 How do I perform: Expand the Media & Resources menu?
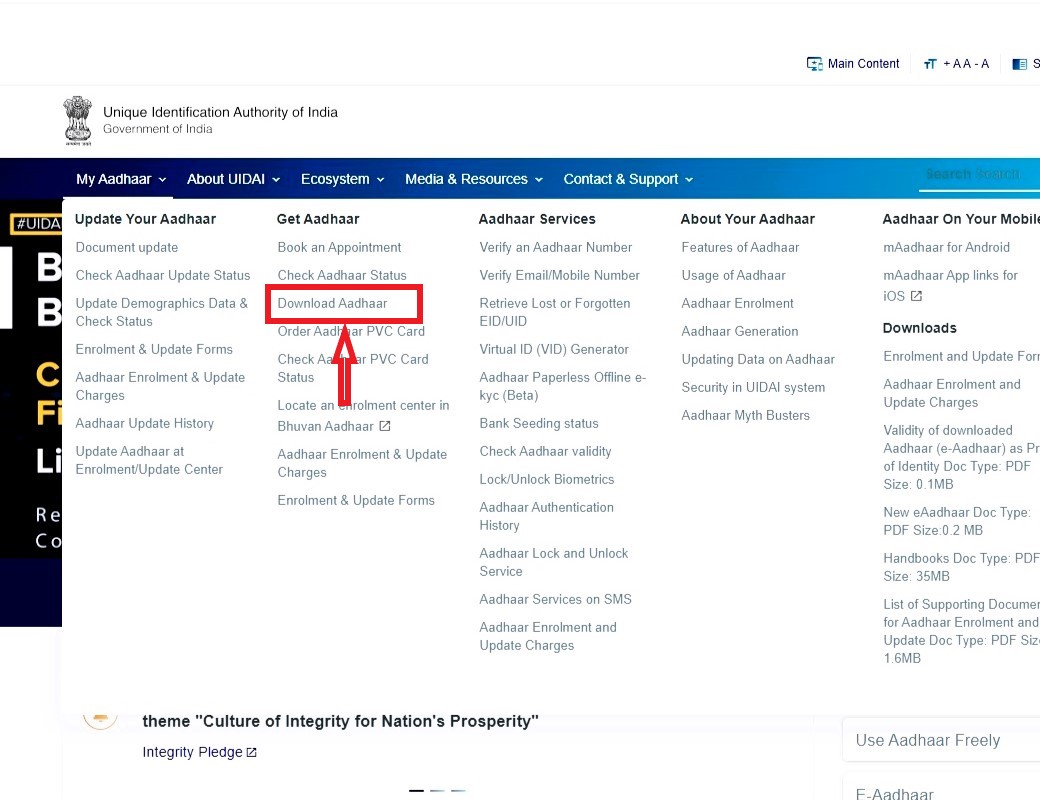[474, 179]
